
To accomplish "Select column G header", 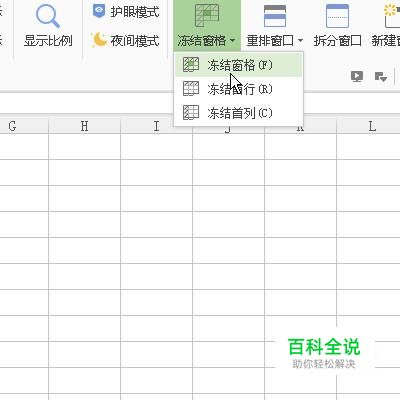I will coord(24,126).
